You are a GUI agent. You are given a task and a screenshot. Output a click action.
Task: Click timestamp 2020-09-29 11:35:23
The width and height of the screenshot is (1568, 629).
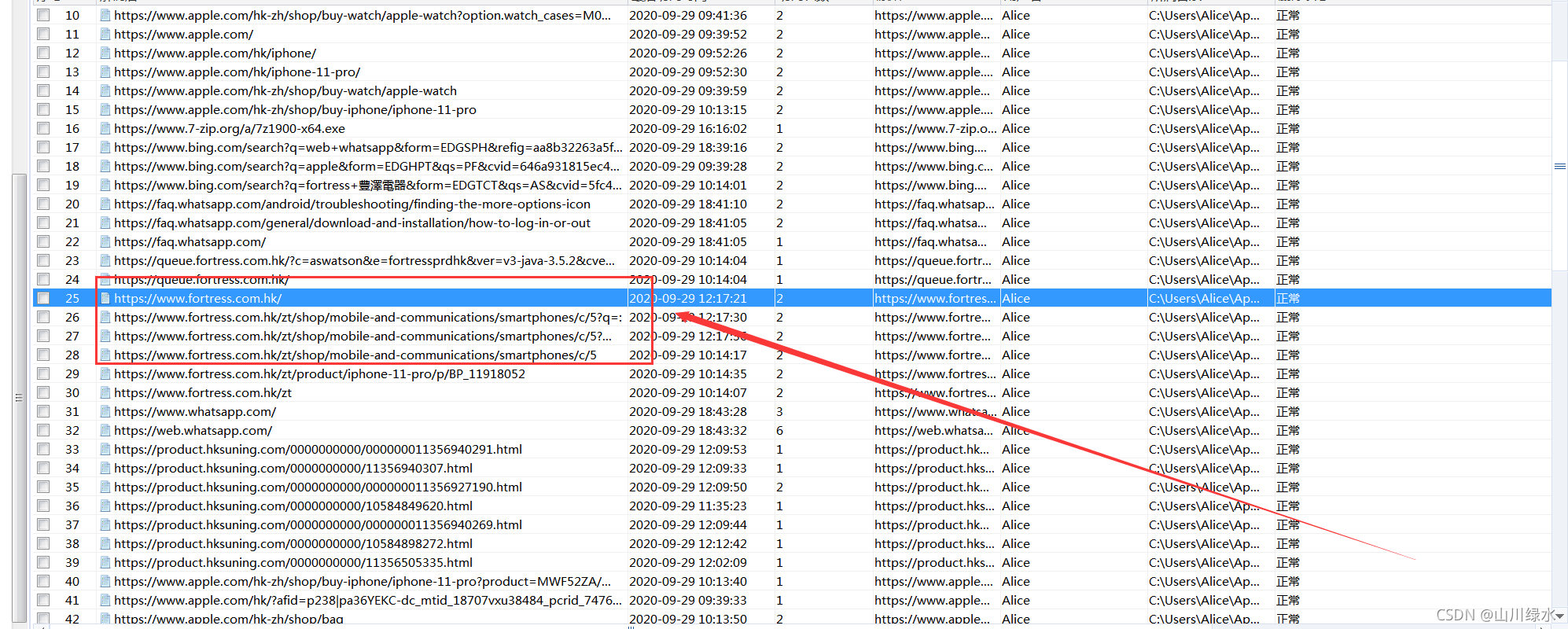688,506
